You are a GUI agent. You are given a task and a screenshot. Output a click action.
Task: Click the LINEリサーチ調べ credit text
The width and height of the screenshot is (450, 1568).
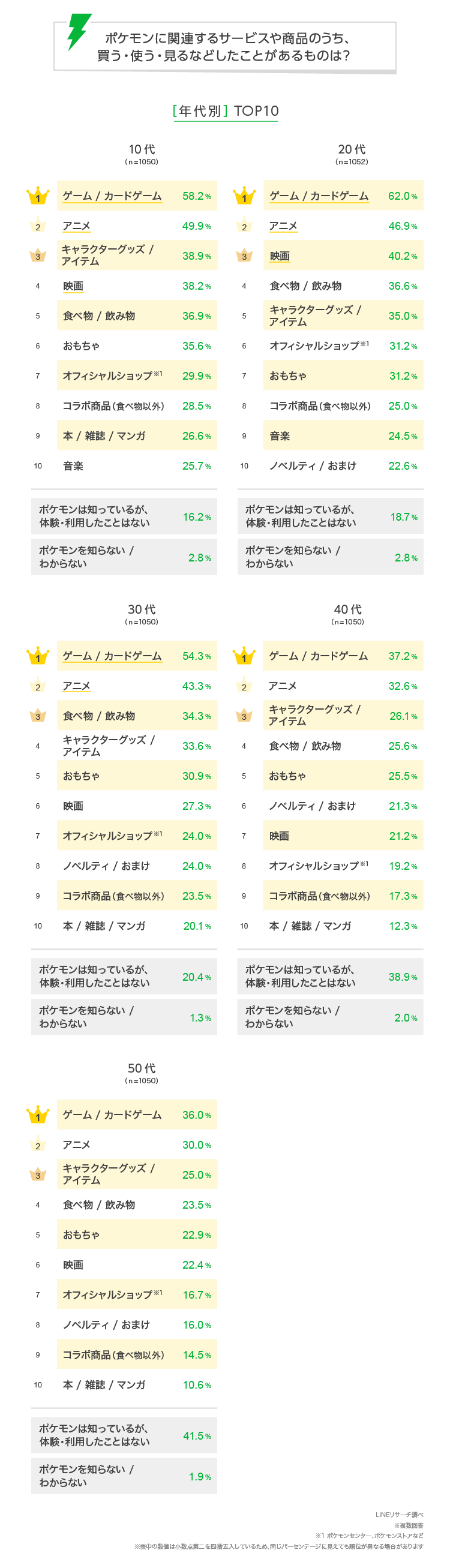pos(399,1515)
